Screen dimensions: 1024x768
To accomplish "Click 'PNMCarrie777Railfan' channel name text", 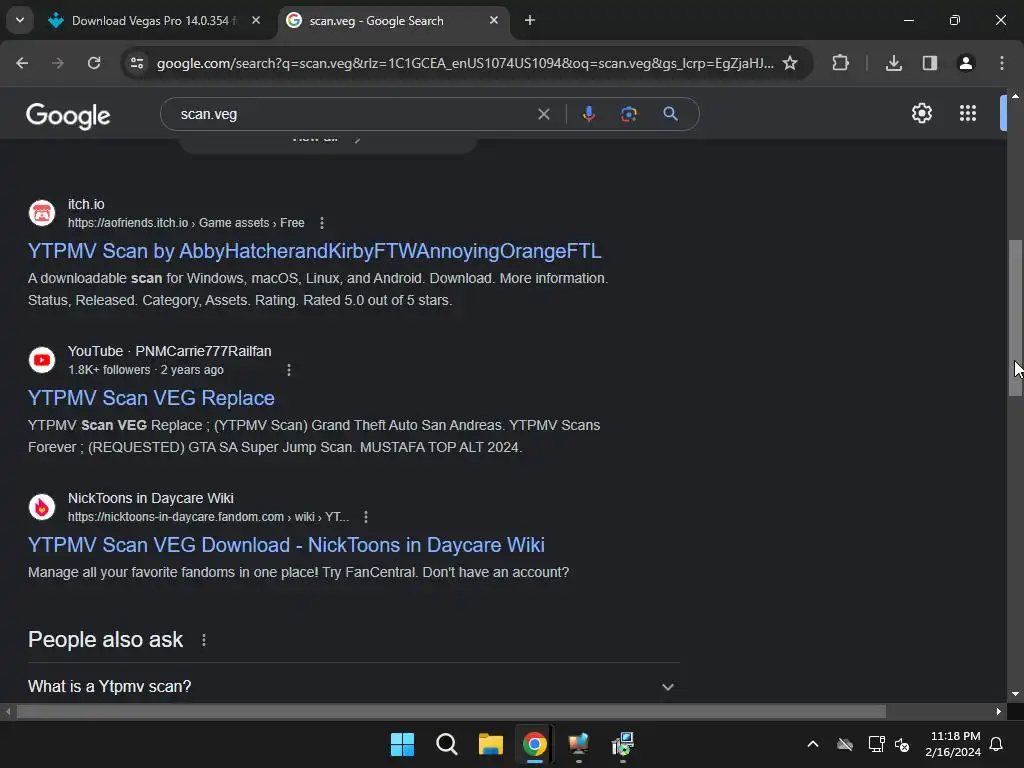I will tap(203, 351).
